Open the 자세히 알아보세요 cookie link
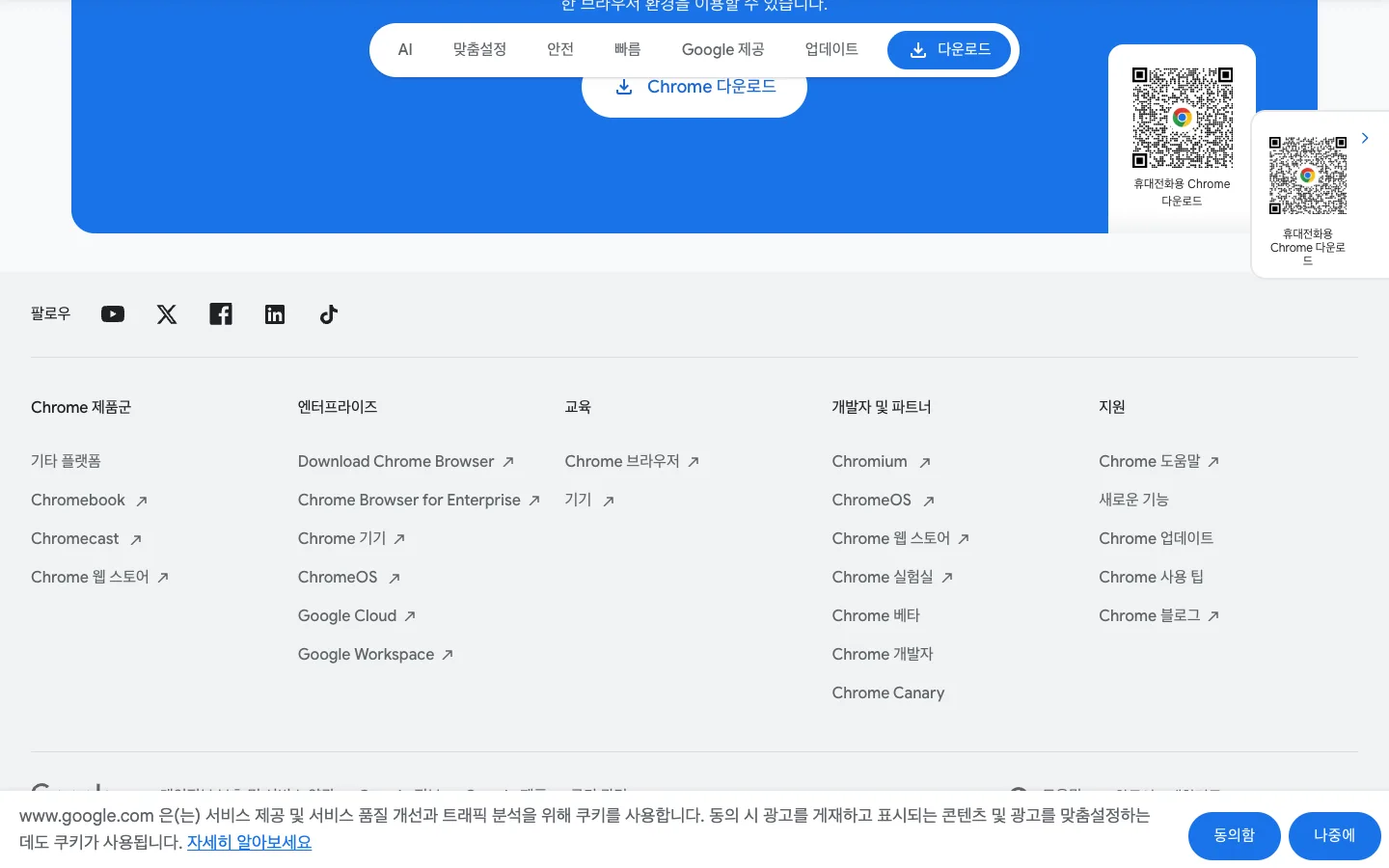Viewport: 1389px width, 868px height. pos(249,842)
